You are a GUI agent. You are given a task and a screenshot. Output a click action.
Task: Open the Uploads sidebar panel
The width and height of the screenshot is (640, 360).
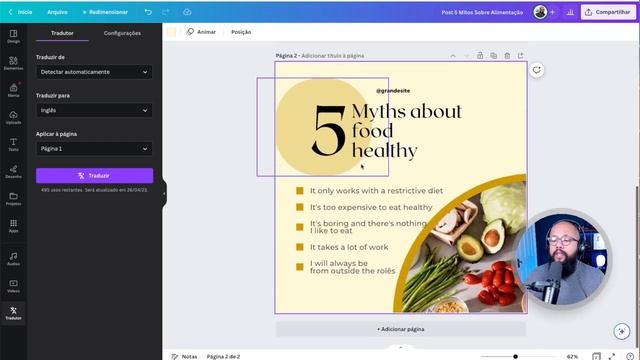pyautogui.click(x=13, y=117)
